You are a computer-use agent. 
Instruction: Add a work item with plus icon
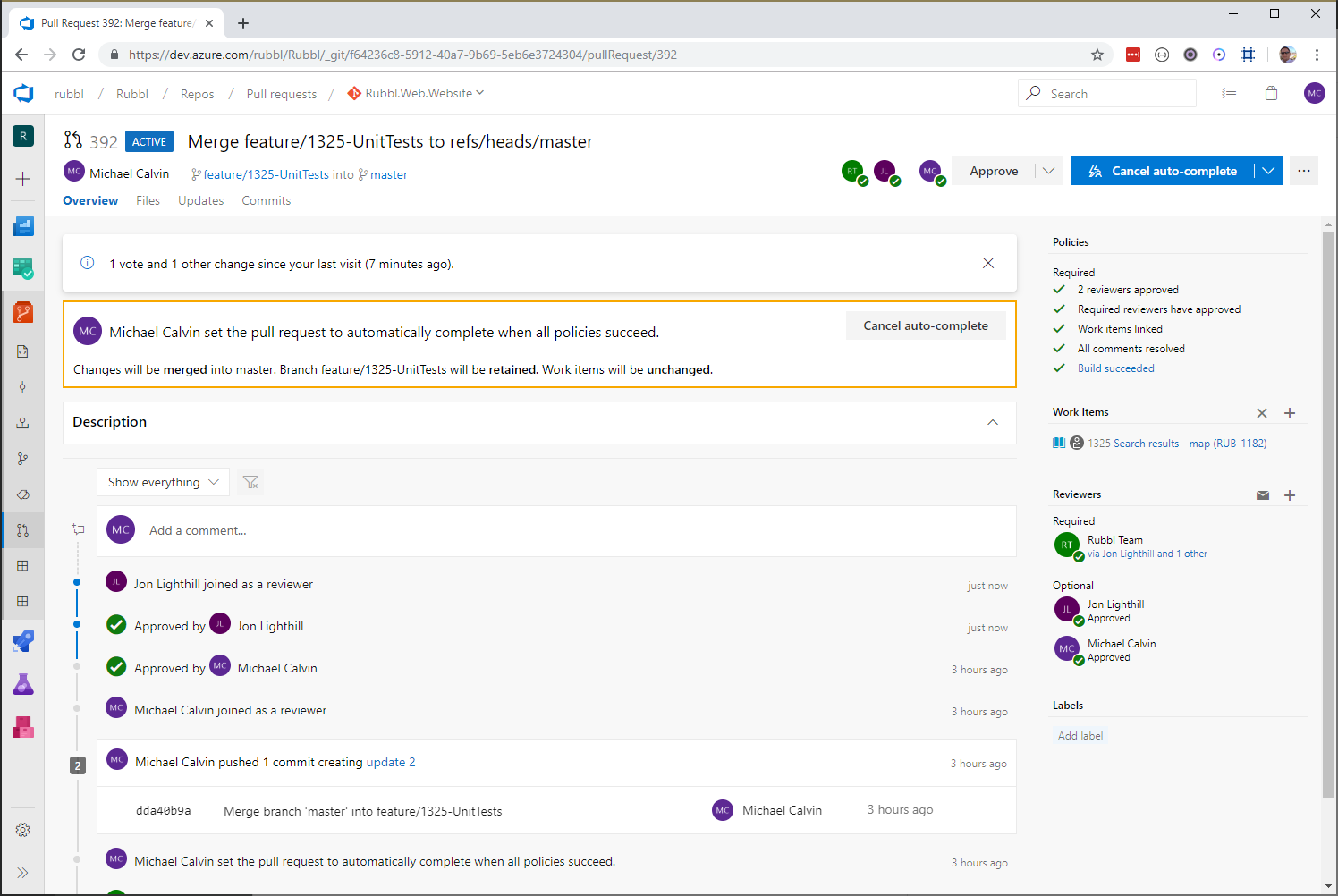coord(1290,413)
